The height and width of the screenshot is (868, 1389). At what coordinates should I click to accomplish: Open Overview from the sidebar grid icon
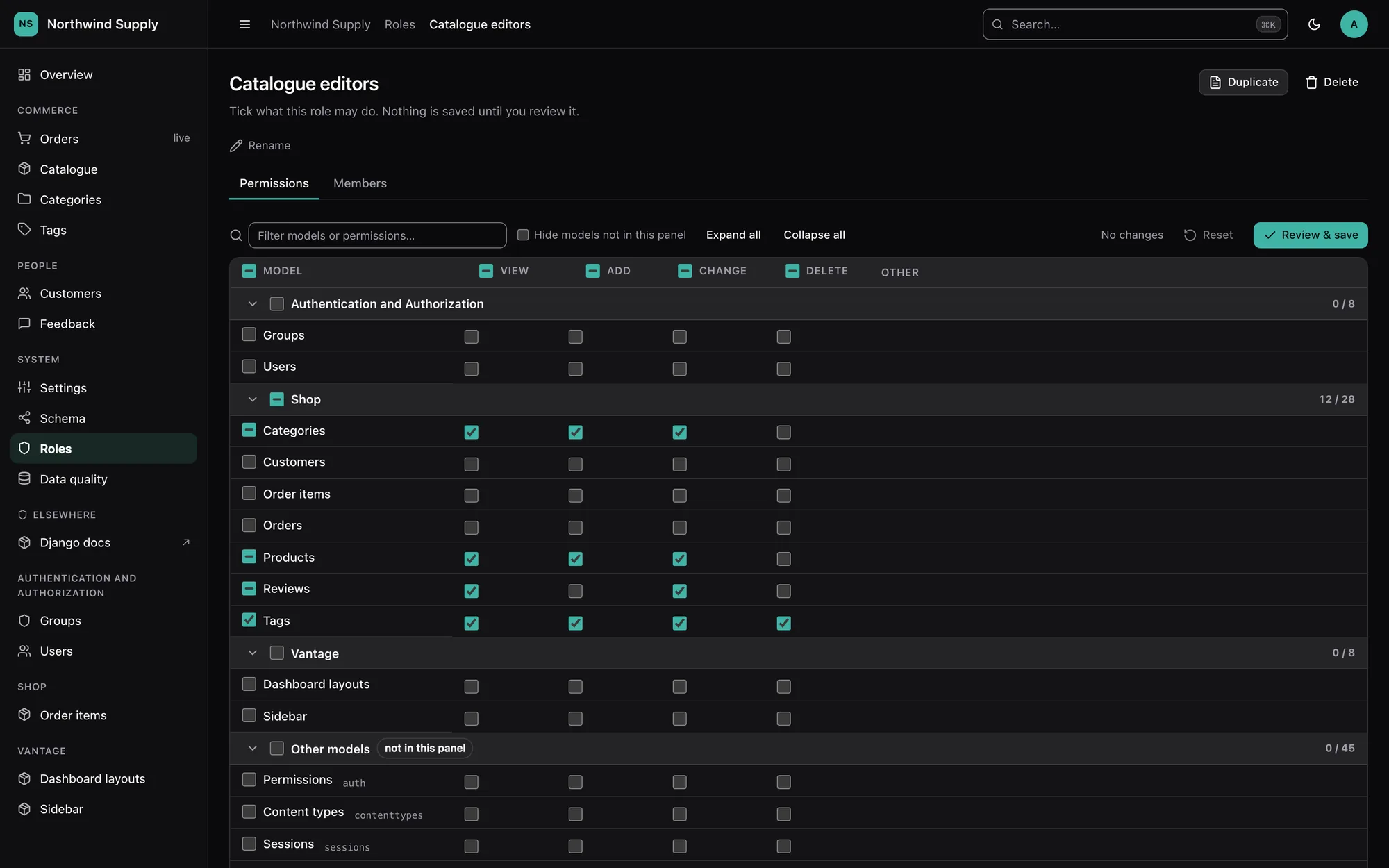pyautogui.click(x=24, y=74)
